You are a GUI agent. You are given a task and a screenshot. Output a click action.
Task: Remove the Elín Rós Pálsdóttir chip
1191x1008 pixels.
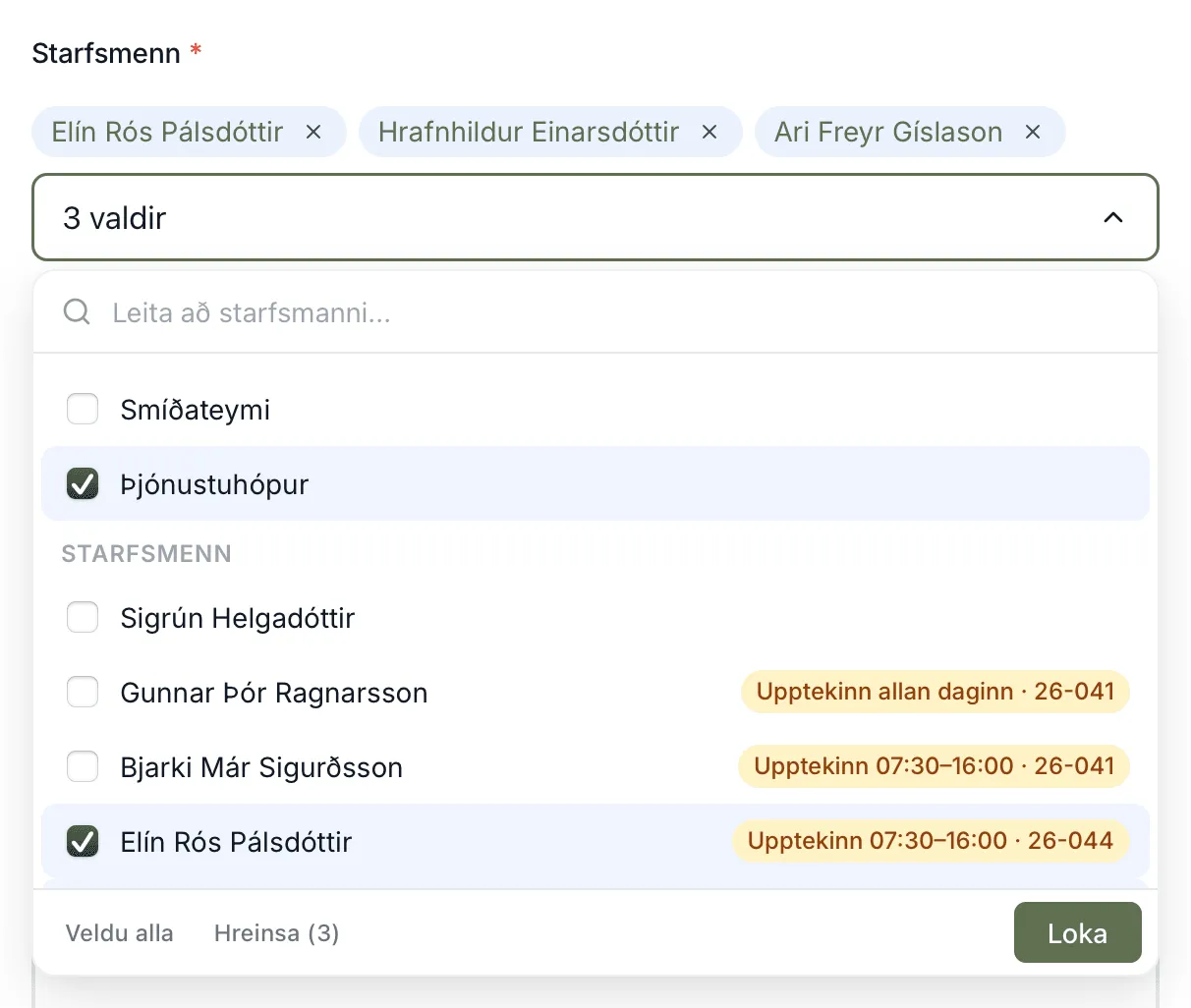313,132
